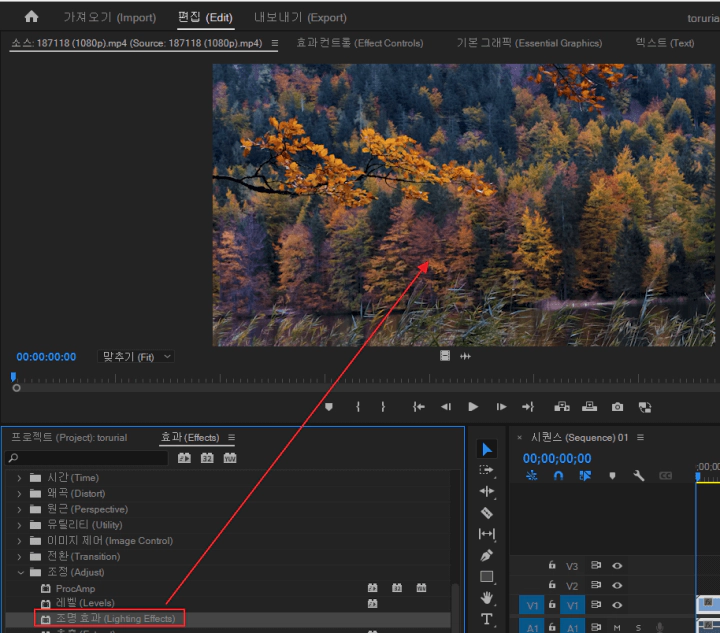This screenshot has width=720, height=633.
Task: Select the Razor tool
Action: (487, 513)
